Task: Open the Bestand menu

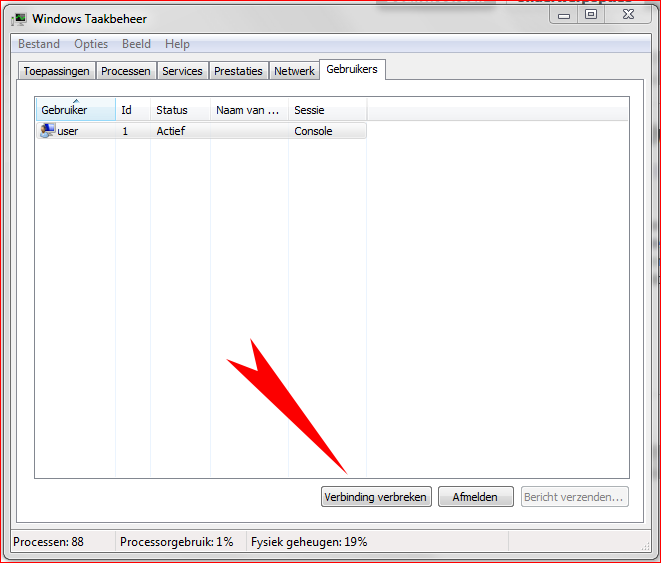Action: pos(39,44)
